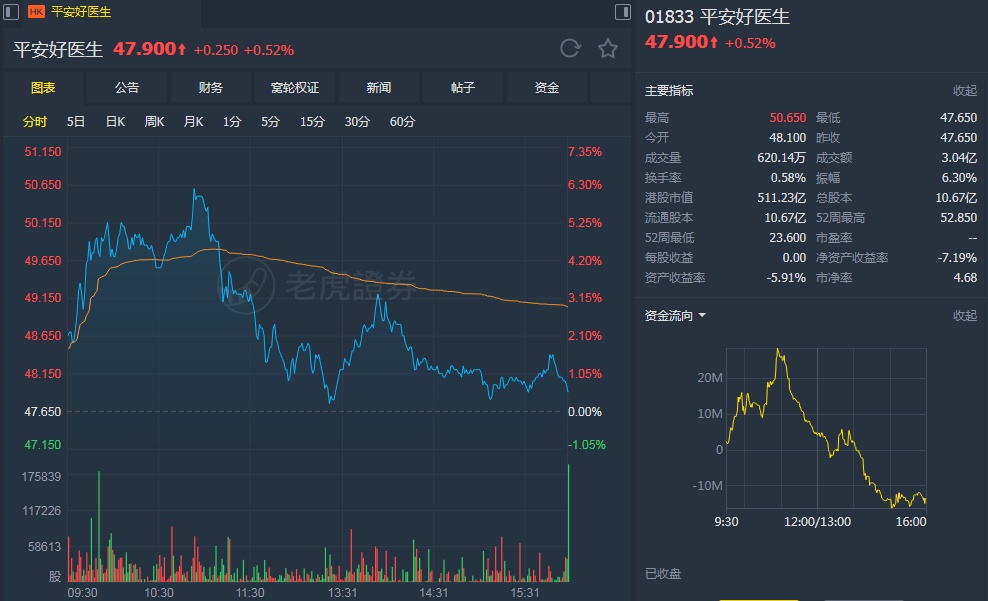Click the 今开 value 48.100
Screen dimensions: 988x601
788,137
